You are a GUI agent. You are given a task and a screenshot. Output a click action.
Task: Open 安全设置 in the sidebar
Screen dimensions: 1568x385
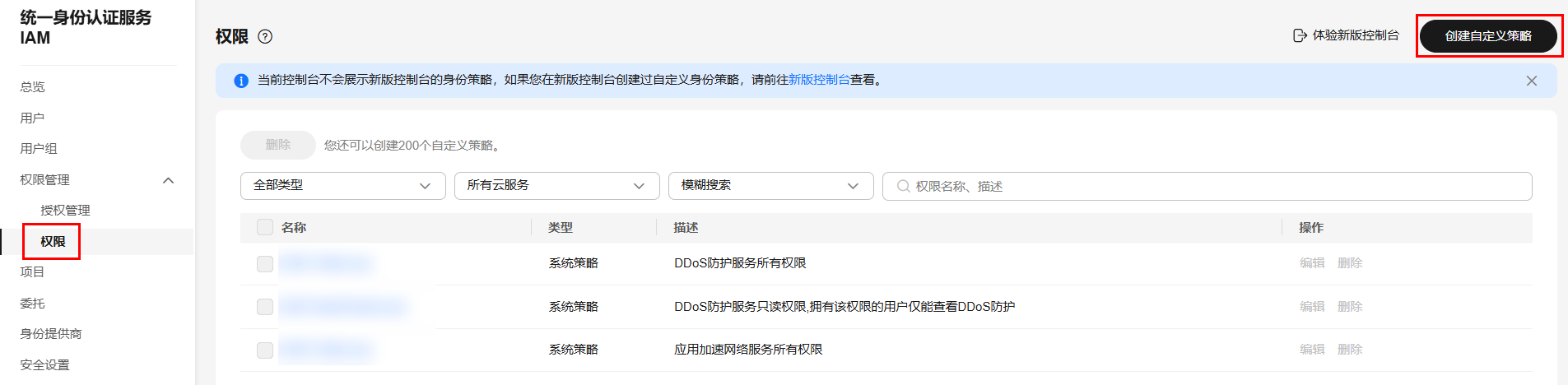pos(44,365)
